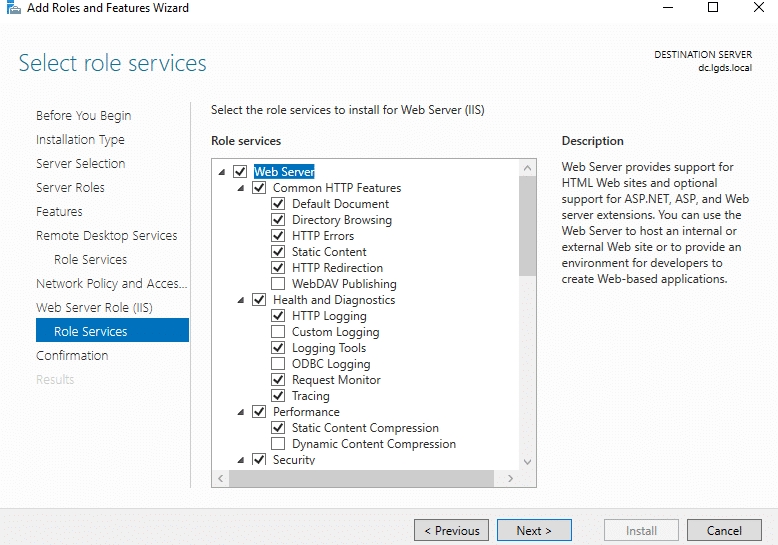Screen dimensions: 778x545
Task: Maximize the wizard window
Action: (x=713, y=8)
